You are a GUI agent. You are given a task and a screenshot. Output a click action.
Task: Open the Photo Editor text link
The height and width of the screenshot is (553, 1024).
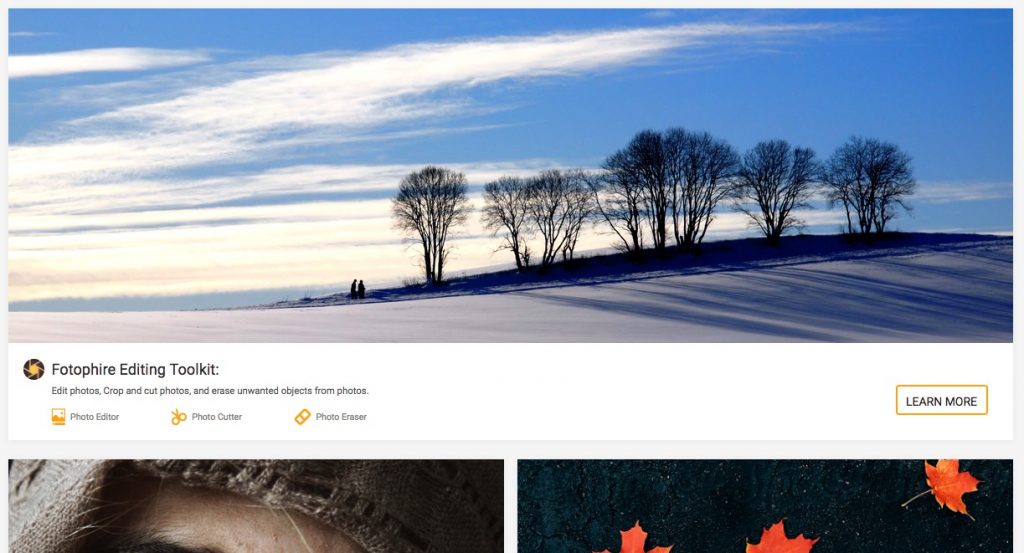point(95,417)
